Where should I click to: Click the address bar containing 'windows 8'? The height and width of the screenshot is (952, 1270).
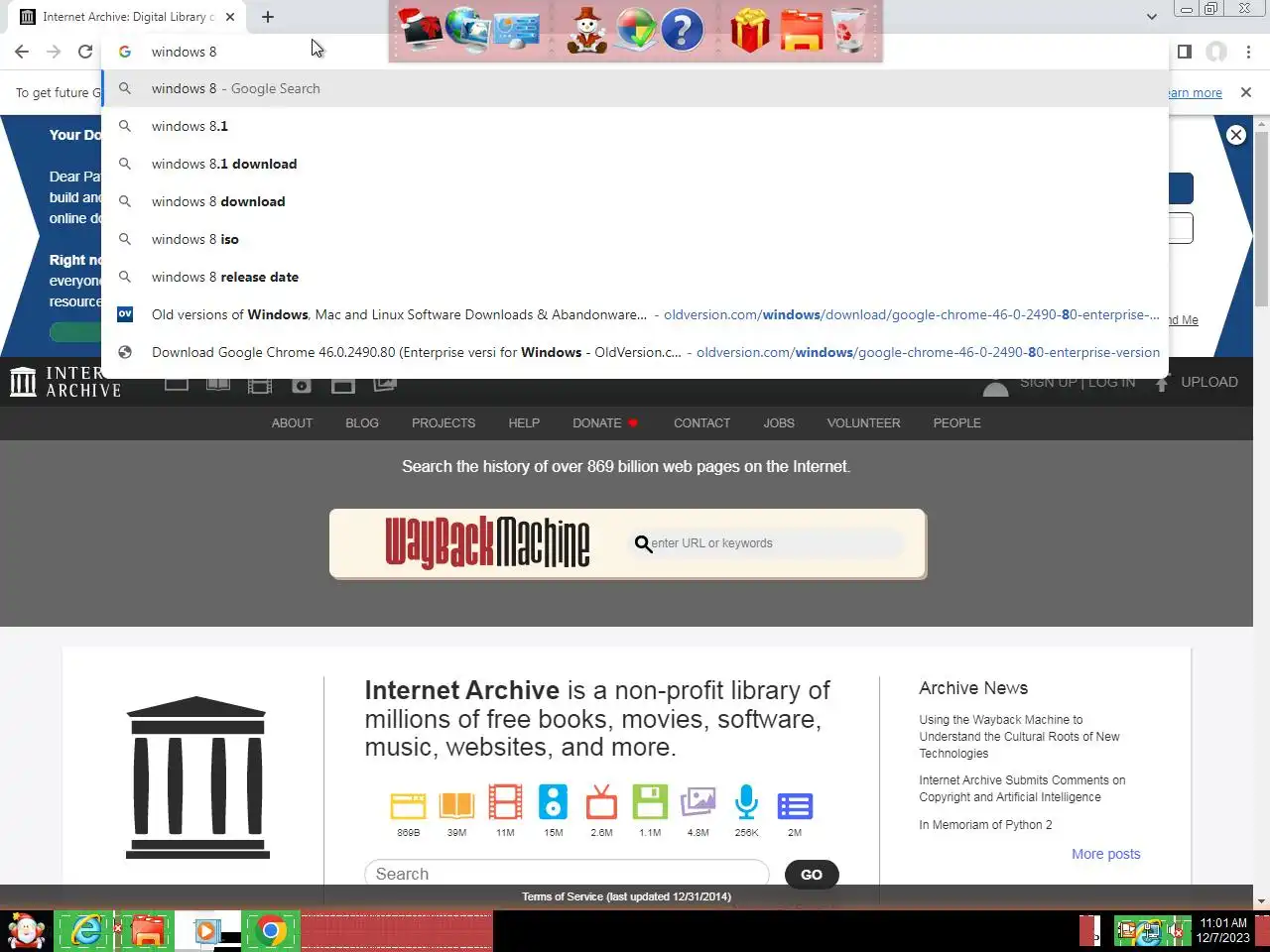tap(635, 52)
